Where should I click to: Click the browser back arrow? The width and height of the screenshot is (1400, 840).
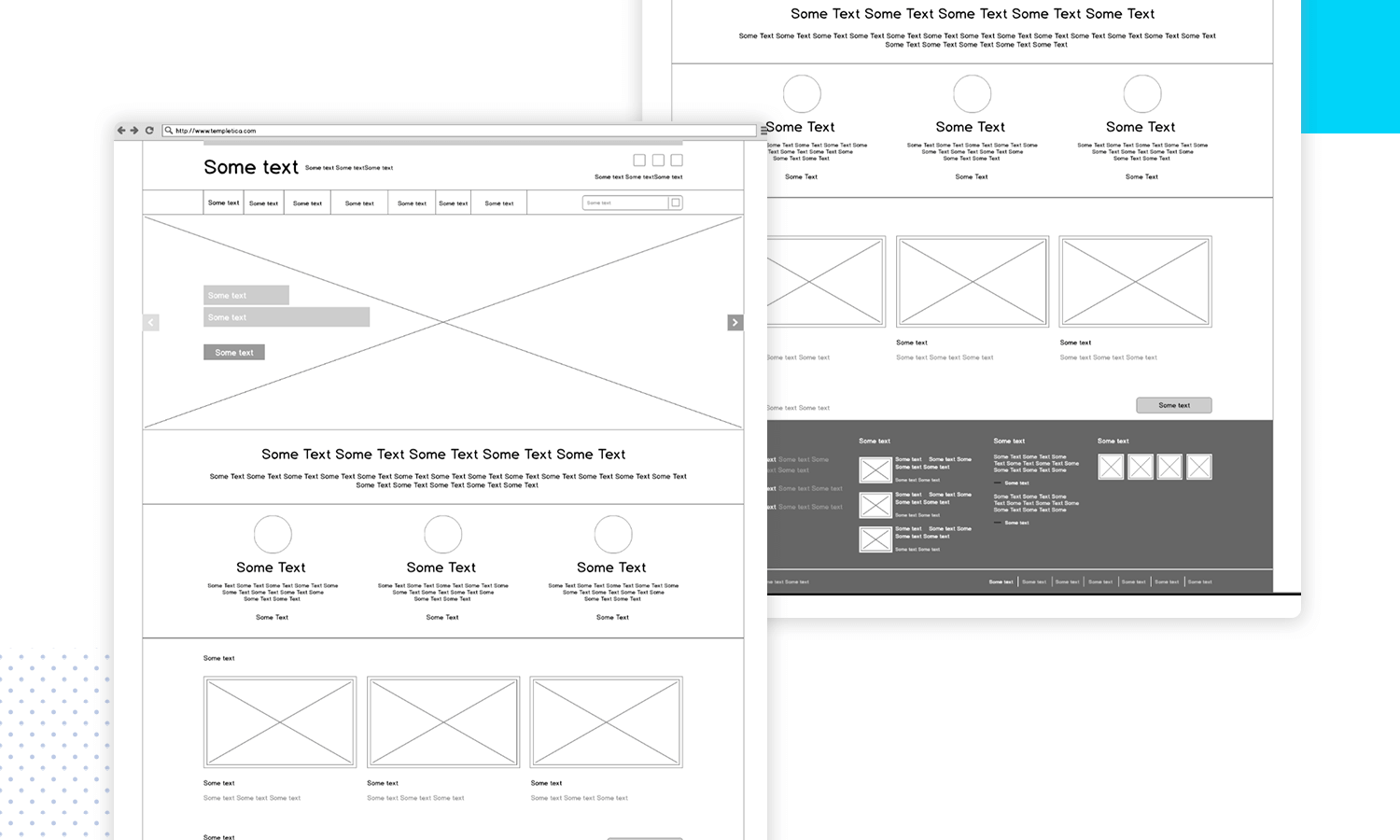(x=121, y=131)
